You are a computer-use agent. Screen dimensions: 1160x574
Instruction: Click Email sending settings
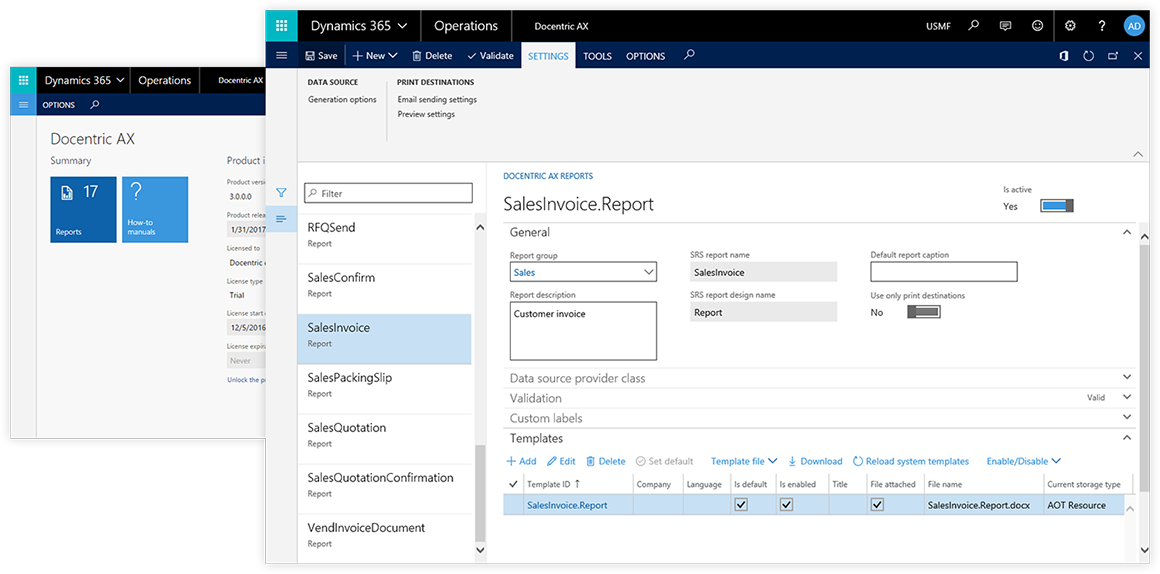(x=436, y=99)
